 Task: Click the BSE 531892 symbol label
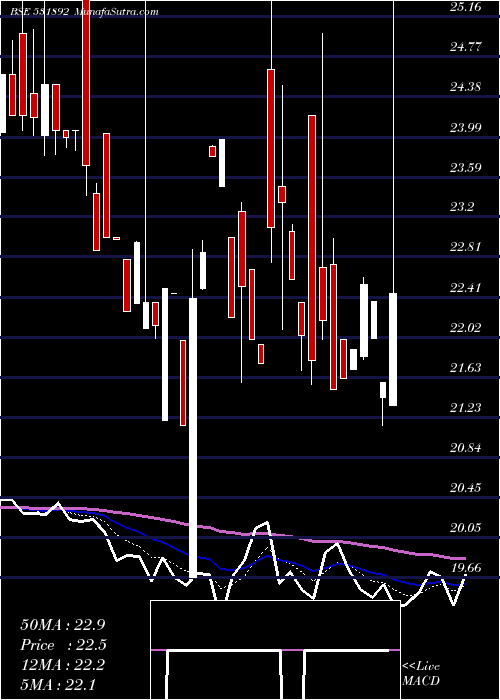pos(40,12)
